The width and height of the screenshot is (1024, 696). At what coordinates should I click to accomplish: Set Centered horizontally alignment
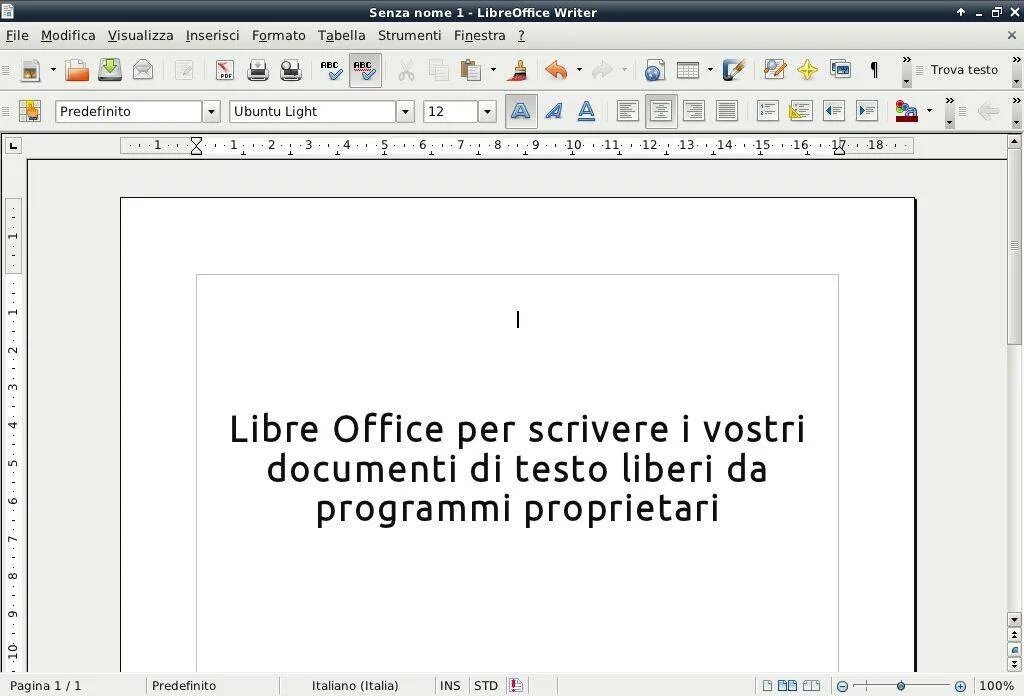pos(661,112)
